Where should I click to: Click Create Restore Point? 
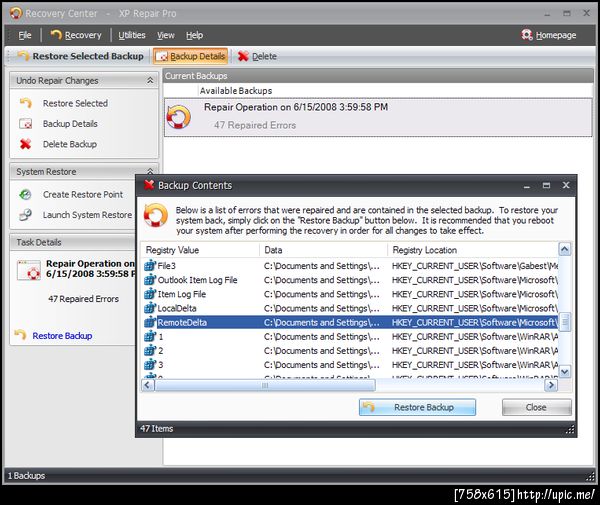click(83, 194)
